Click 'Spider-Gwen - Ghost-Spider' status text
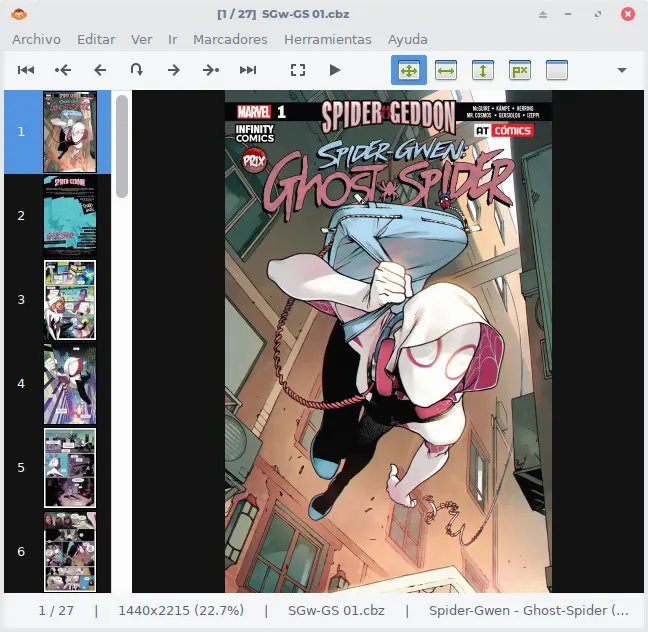The image size is (648, 632). tap(529, 611)
